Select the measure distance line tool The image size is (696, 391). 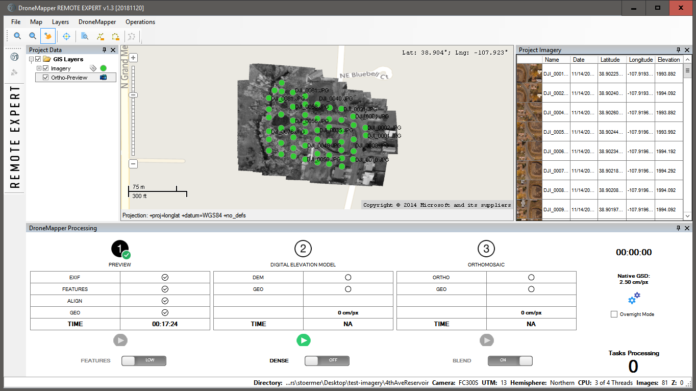pyautogui.click(x=100, y=36)
